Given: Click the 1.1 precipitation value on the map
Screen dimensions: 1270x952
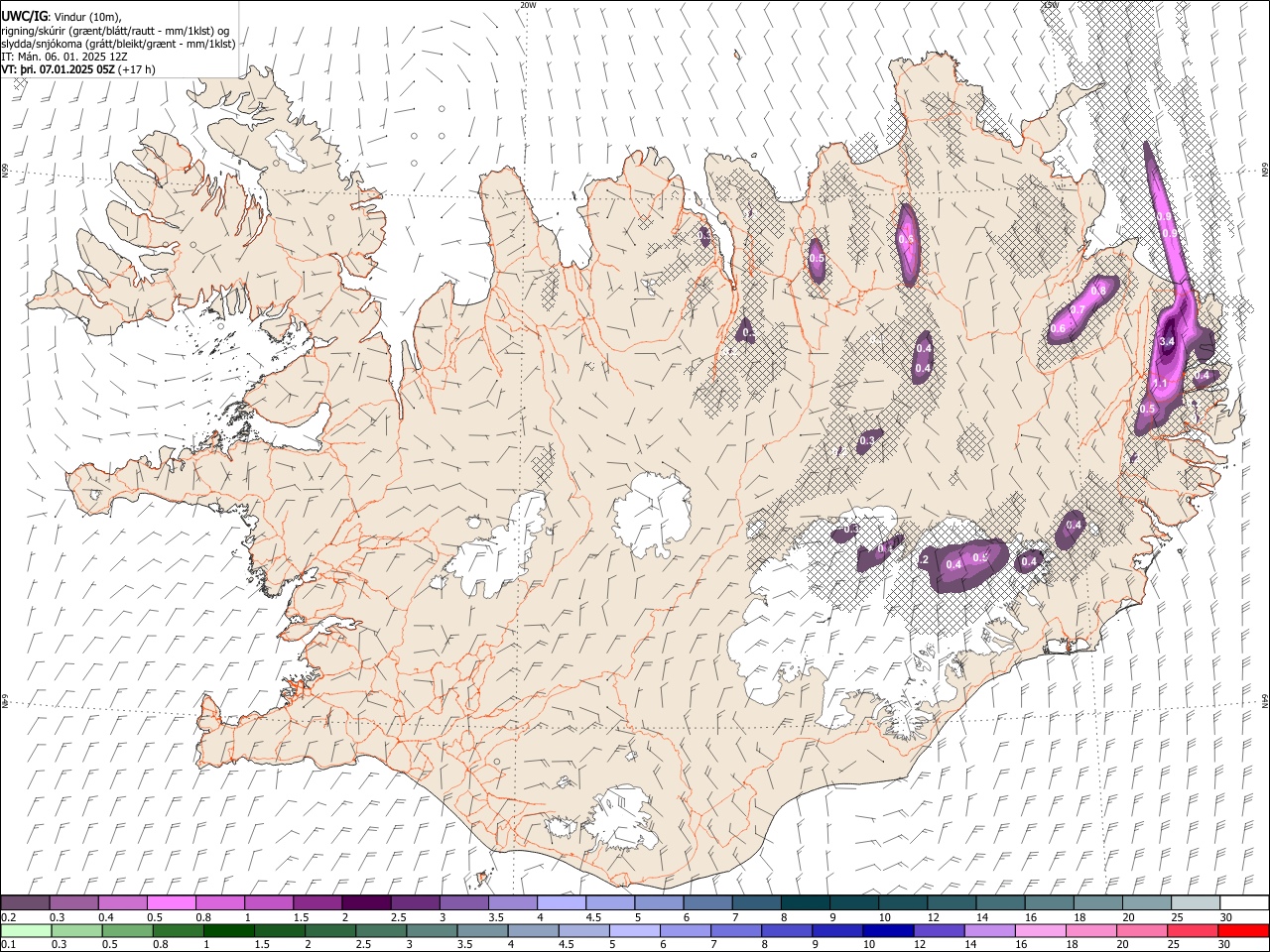Looking at the screenshot, I should pos(1159,383).
